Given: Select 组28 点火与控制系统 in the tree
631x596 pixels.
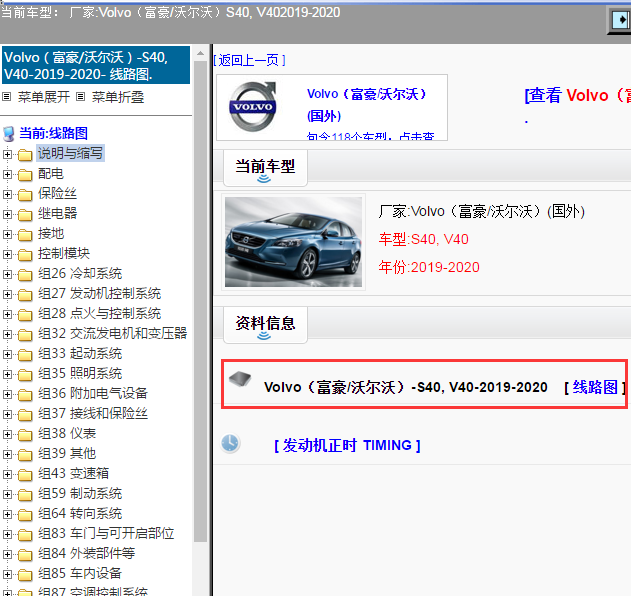Looking at the screenshot, I should tap(99, 313).
